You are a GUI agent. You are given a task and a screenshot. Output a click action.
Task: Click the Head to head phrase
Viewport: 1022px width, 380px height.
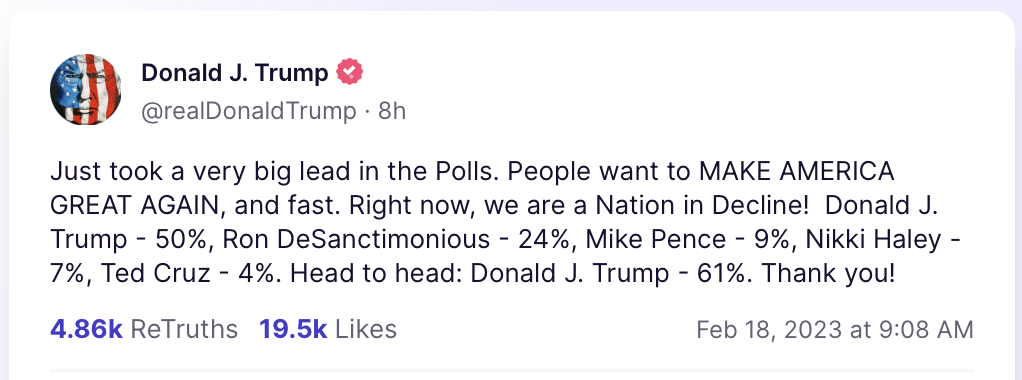376,274
